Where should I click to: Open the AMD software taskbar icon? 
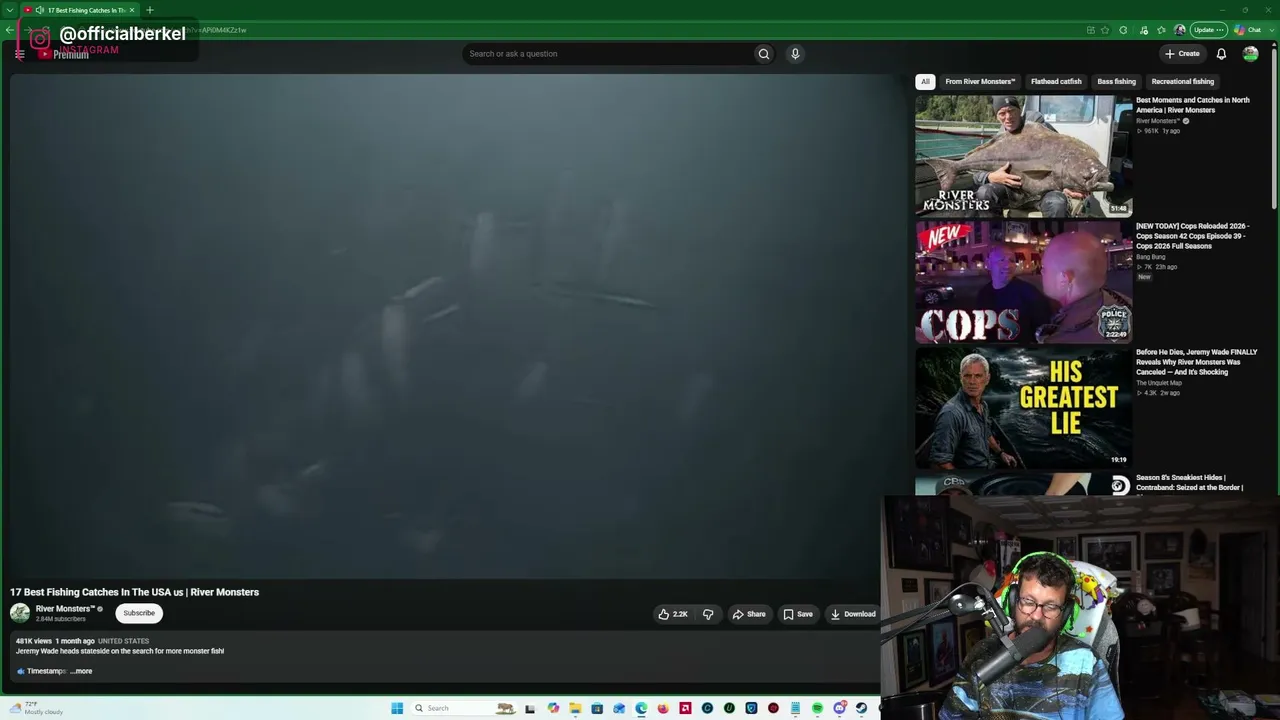coord(685,708)
